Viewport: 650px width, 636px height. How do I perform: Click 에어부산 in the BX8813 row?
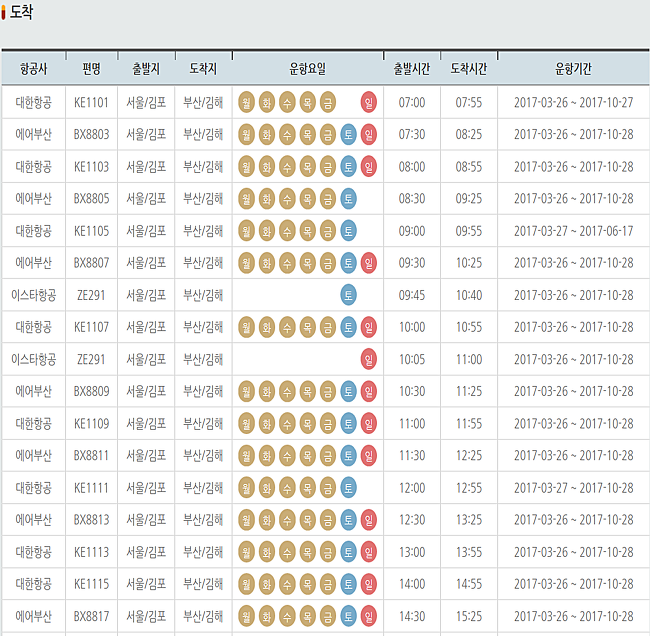point(34,520)
